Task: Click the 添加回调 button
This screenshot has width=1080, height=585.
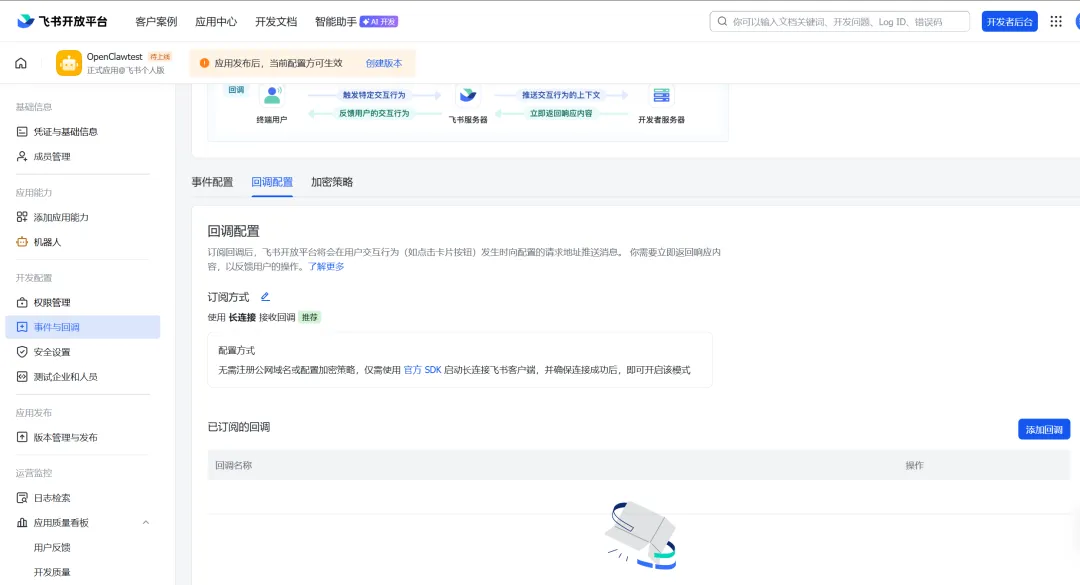Action: coord(1043,429)
